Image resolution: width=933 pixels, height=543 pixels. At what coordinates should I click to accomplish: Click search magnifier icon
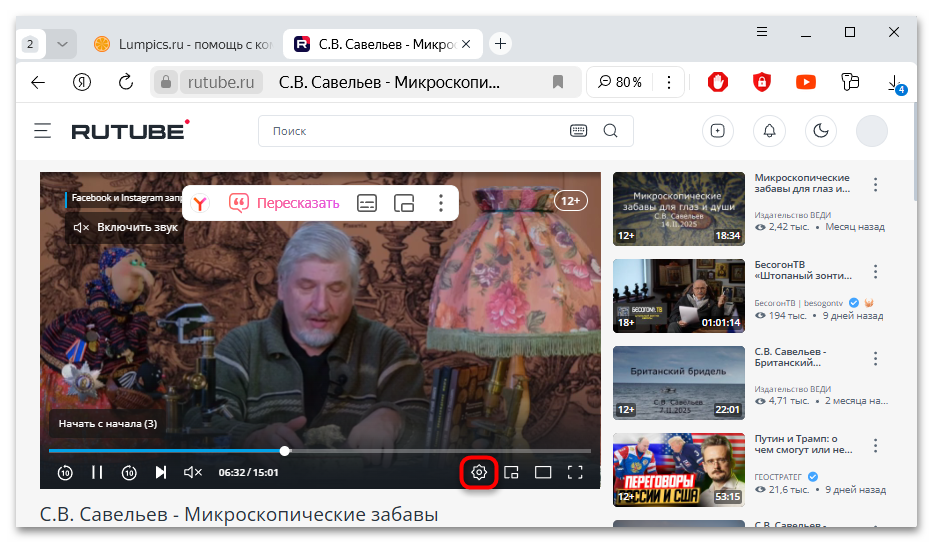(x=610, y=131)
